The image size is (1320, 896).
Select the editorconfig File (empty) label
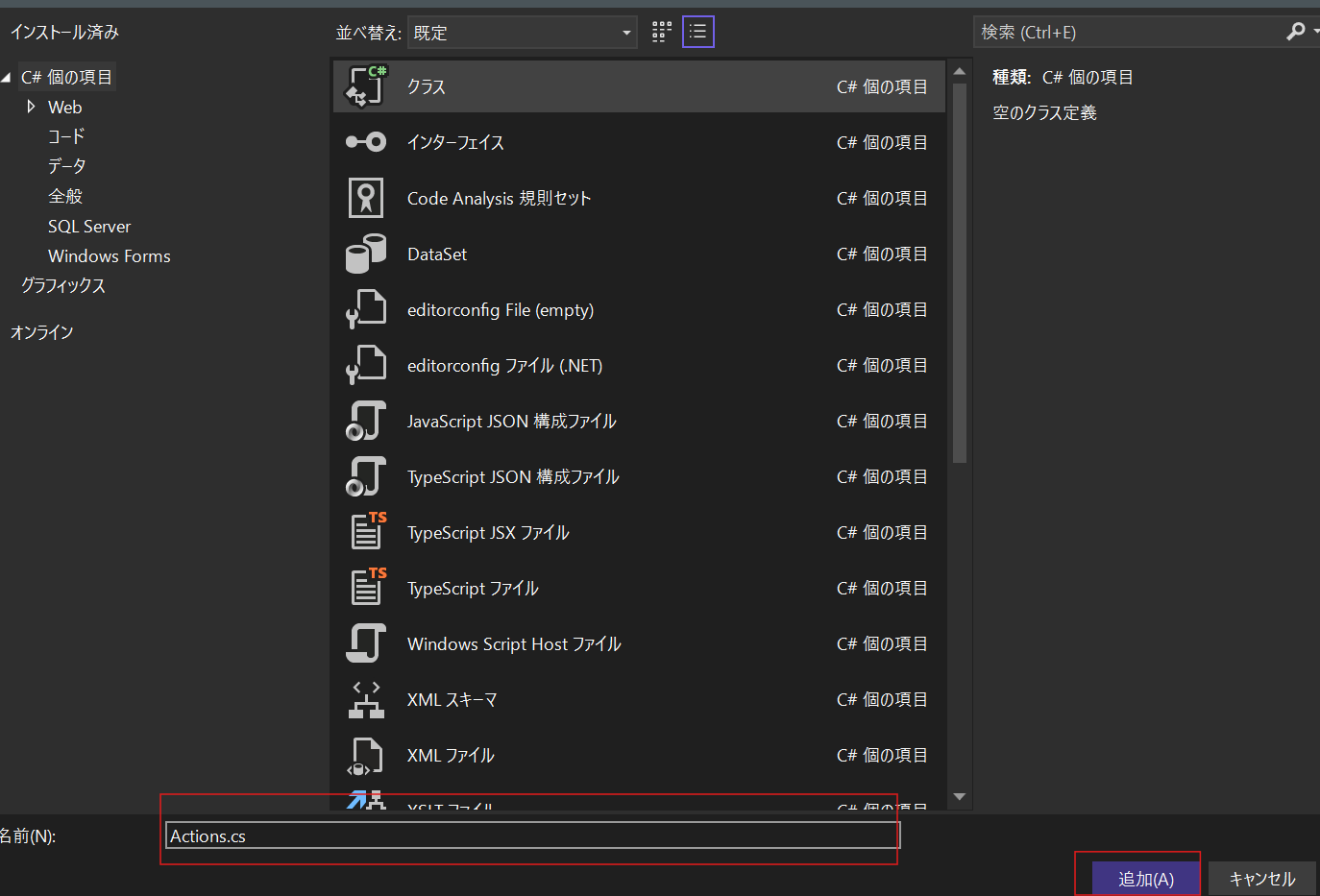pos(501,309)
